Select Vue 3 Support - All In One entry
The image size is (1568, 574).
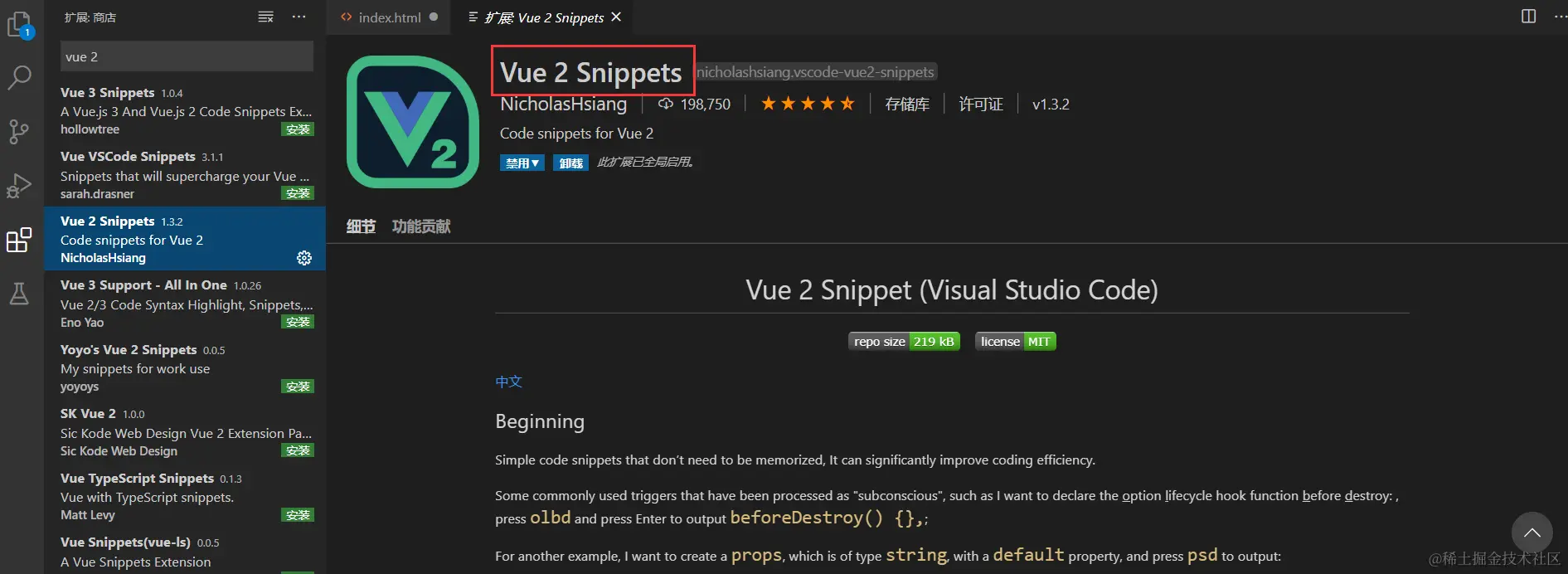pos(185,303)
